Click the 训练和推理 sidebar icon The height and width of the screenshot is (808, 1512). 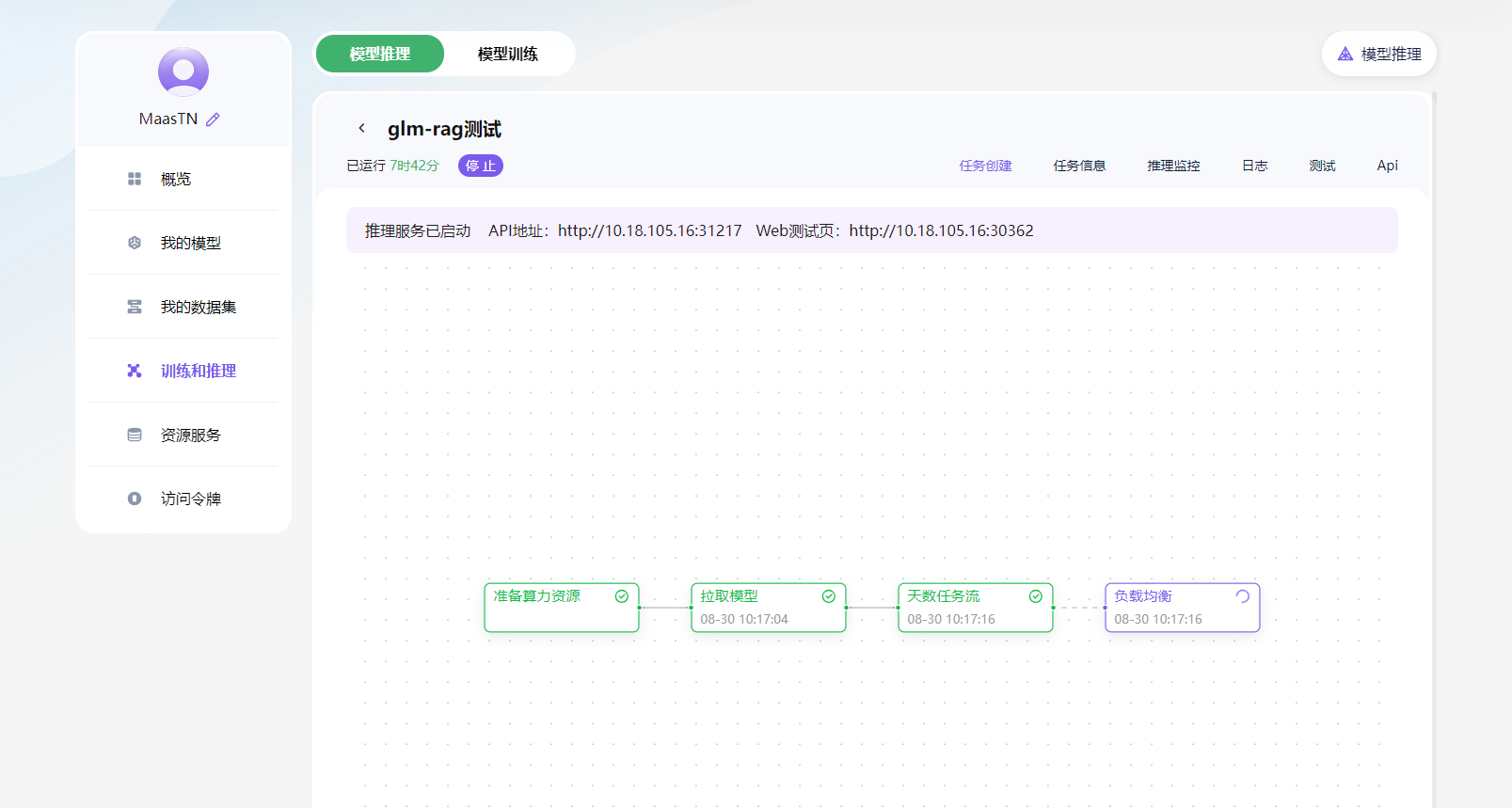pos(135,371)
